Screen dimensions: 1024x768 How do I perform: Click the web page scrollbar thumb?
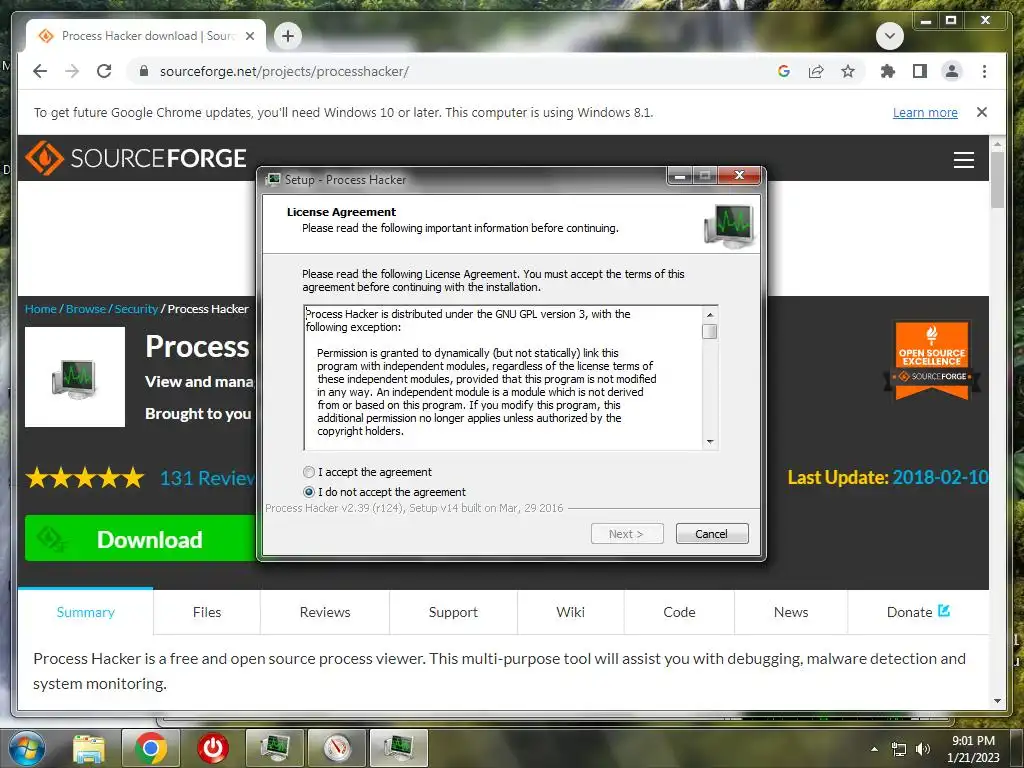point(997,180)
